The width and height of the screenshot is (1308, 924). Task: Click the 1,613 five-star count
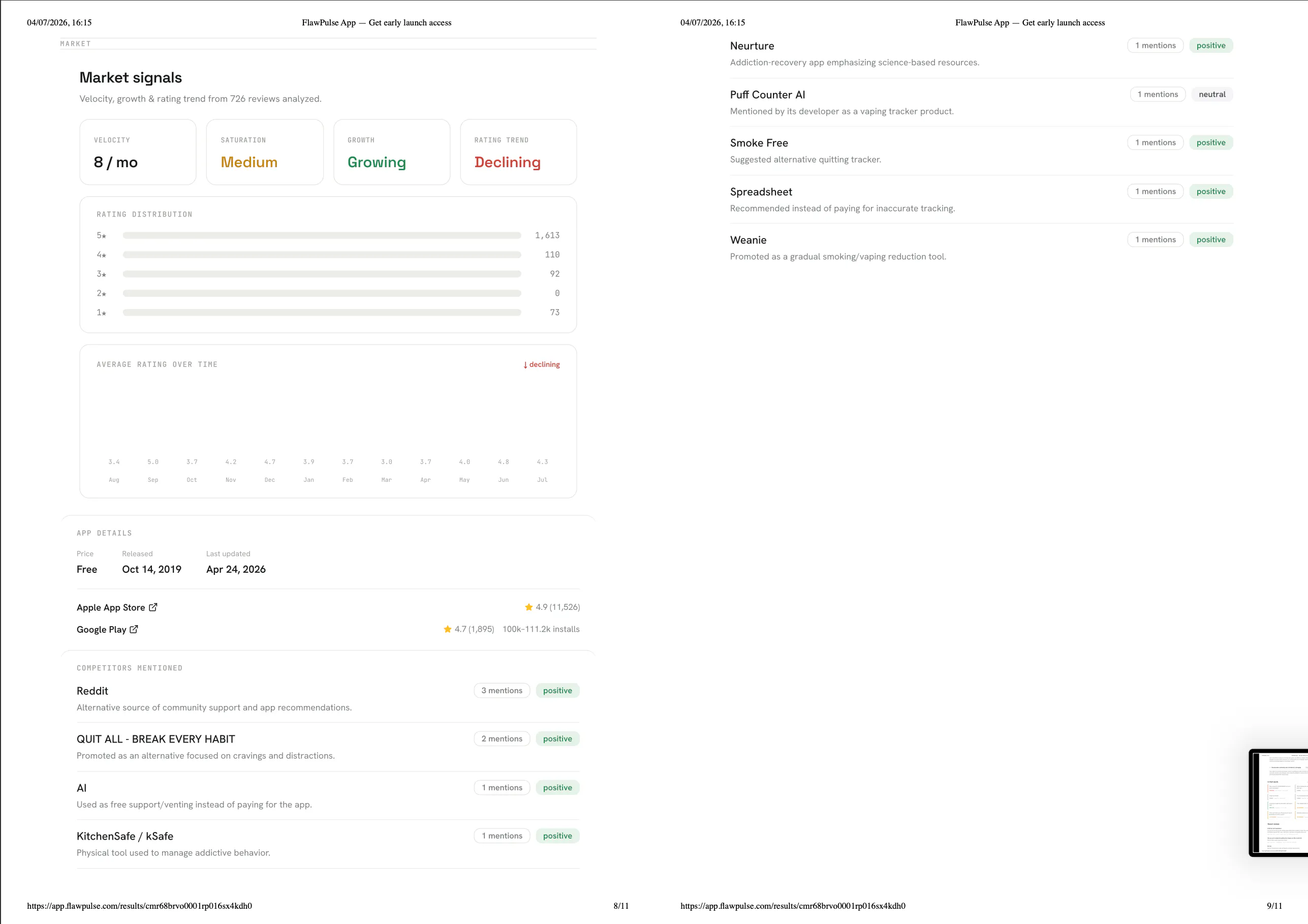tap(547, 235)
